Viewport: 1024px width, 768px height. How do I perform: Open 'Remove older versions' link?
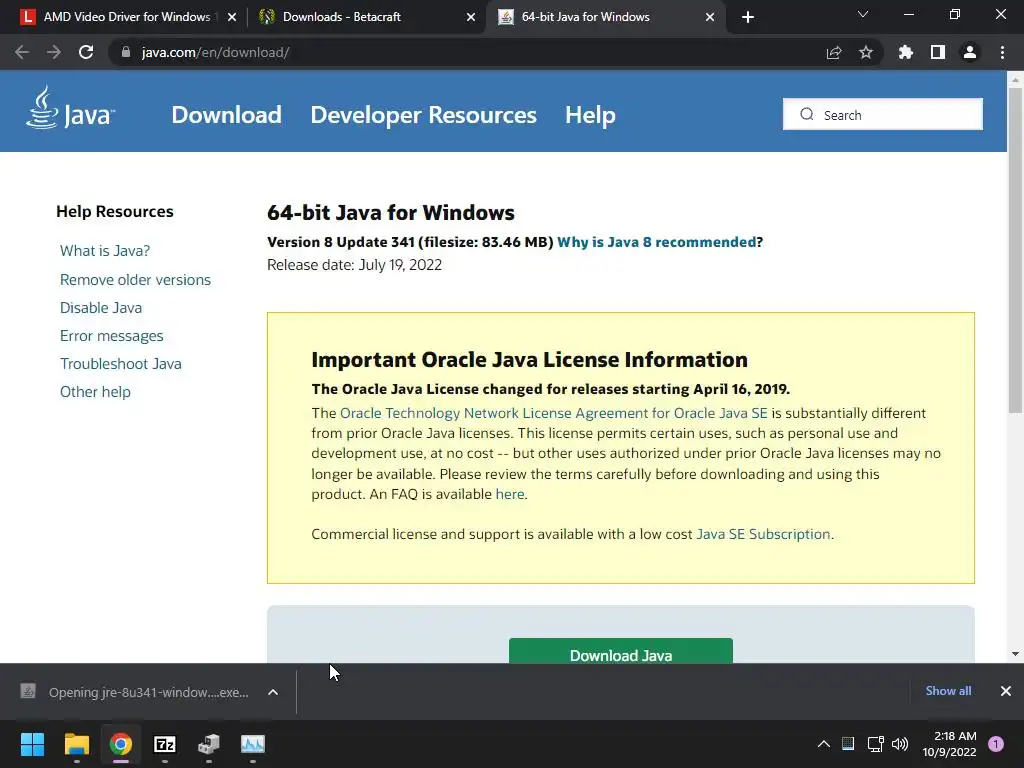click(135, 280)
